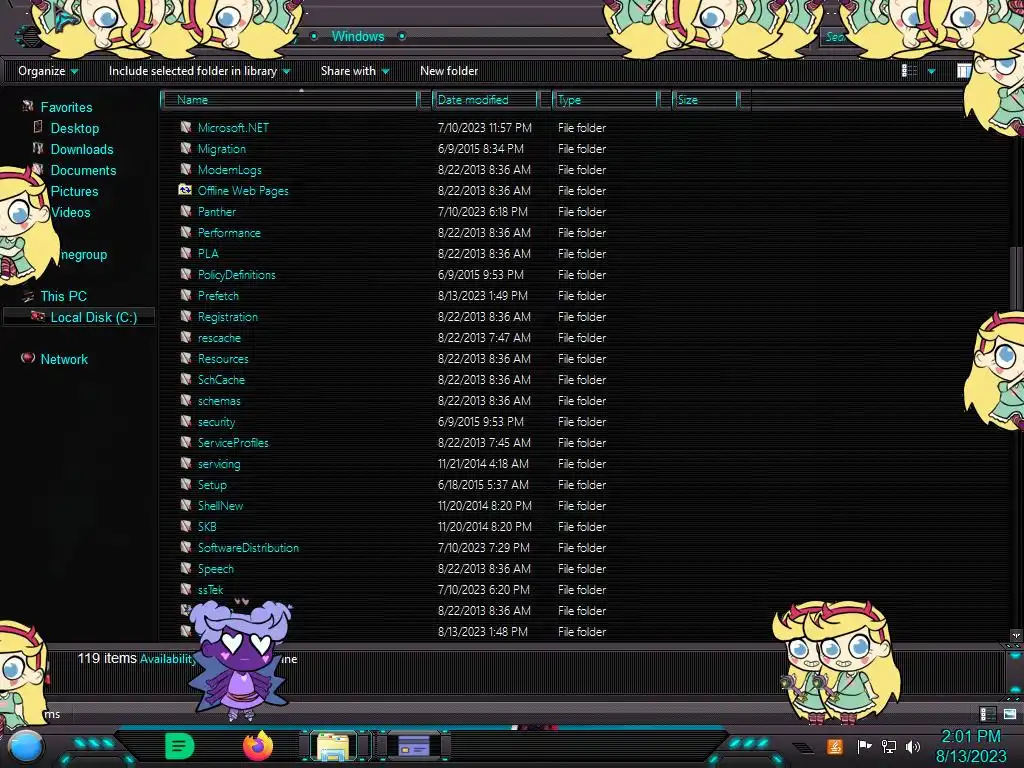Click the Java update tray icon
1024x768 pixels.
tap(835, 746)
